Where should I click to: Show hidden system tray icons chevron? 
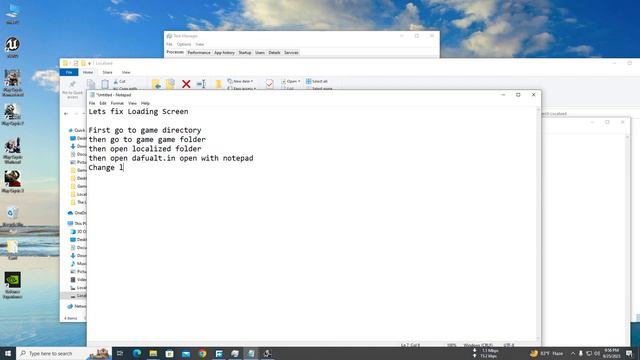572,353
